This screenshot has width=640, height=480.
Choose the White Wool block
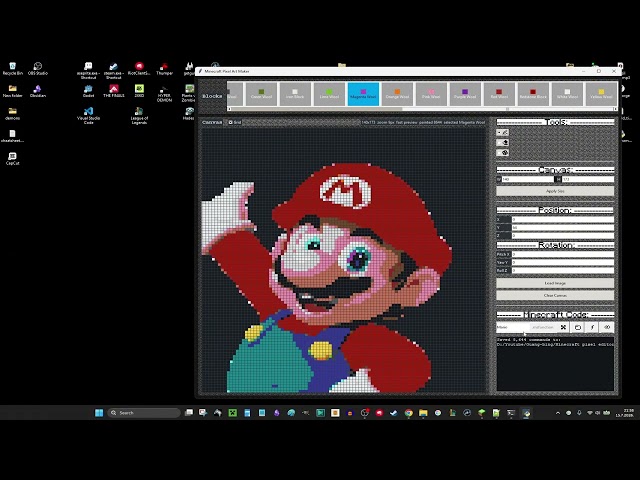pyautogui.click(x=567, y=94)
